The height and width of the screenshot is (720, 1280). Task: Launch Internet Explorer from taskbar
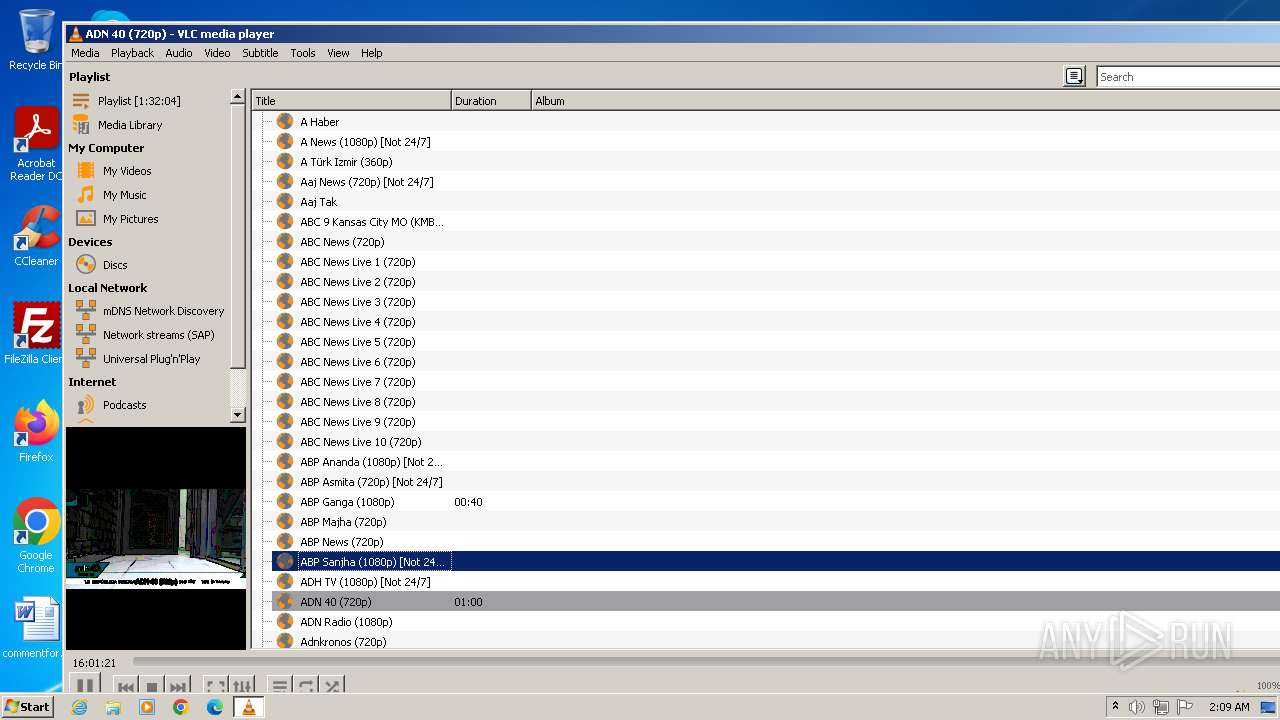pyautogui.click(x=79, y=707)
